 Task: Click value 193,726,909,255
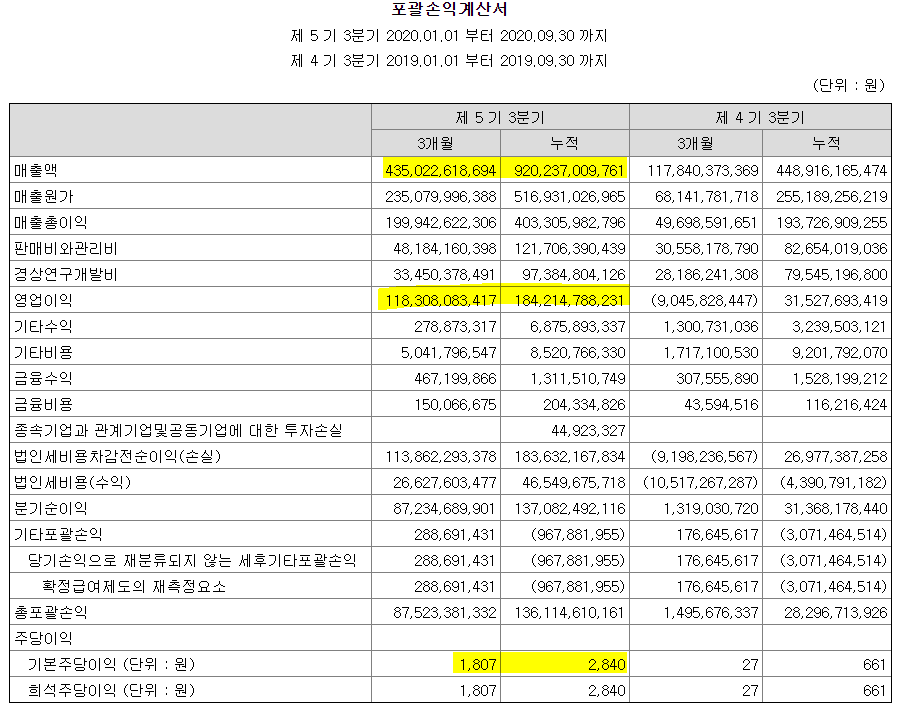coord(831,222)
